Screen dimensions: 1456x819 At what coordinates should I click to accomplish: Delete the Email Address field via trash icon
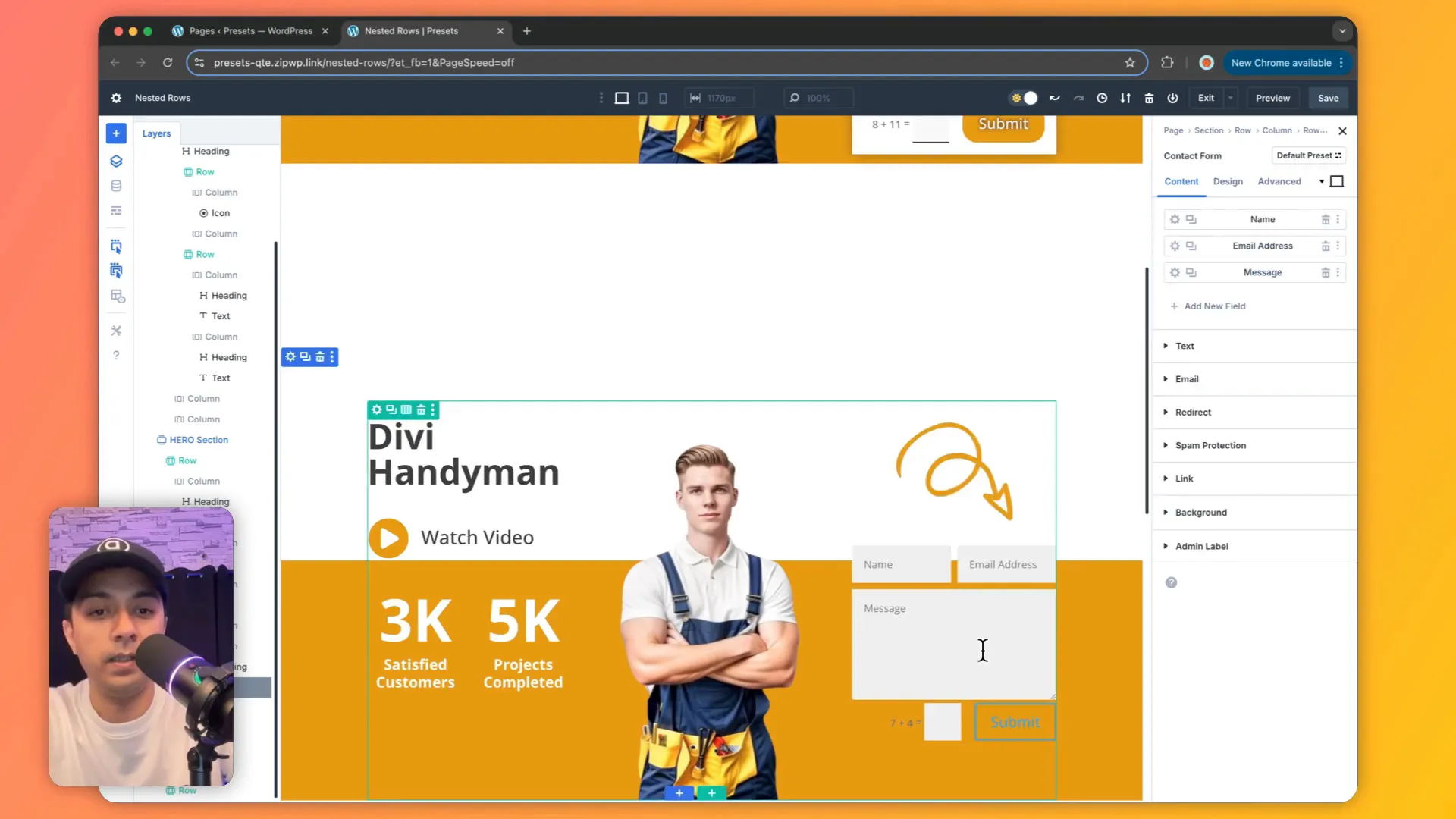pyautogui.click(x=1325, y=246)
